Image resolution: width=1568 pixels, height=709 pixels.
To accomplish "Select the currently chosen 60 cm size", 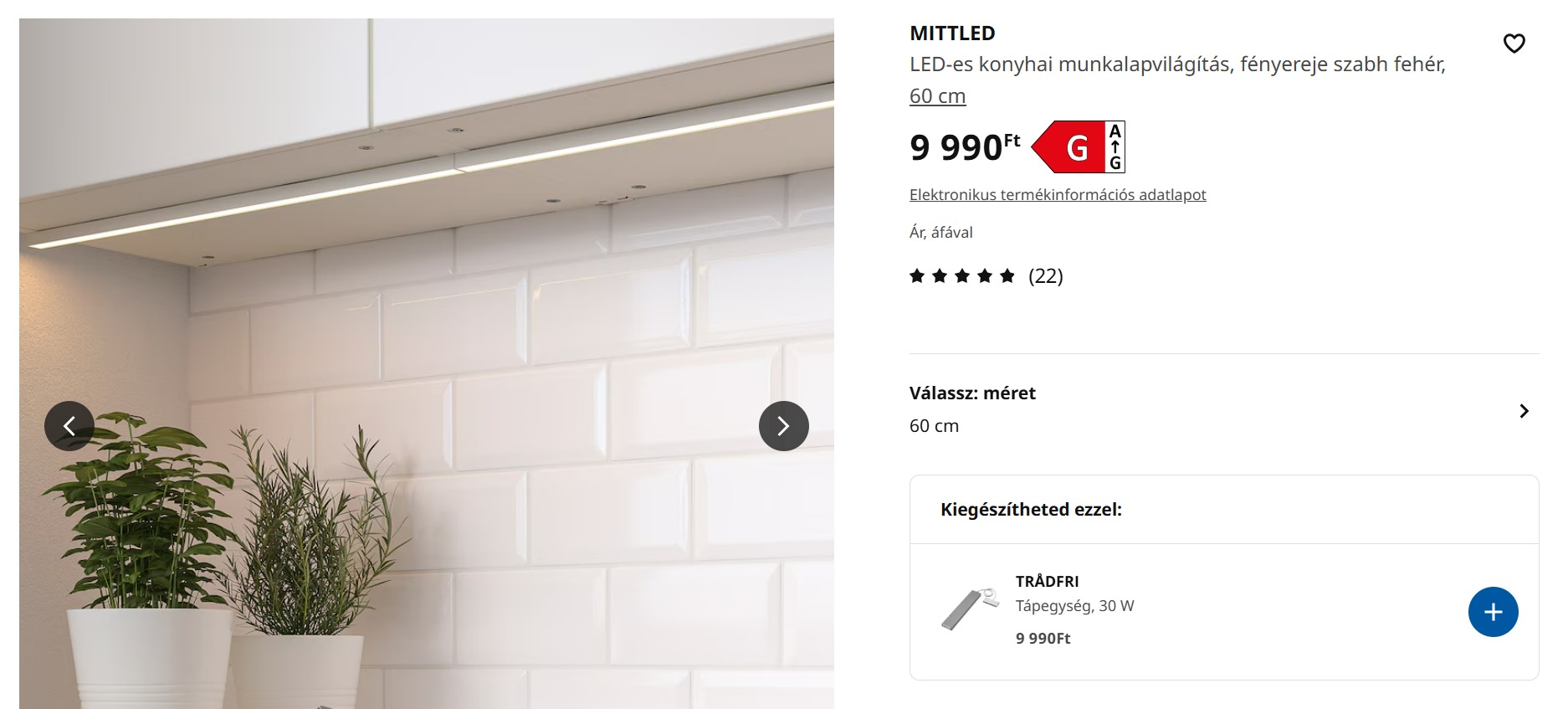I will (934, 426).
